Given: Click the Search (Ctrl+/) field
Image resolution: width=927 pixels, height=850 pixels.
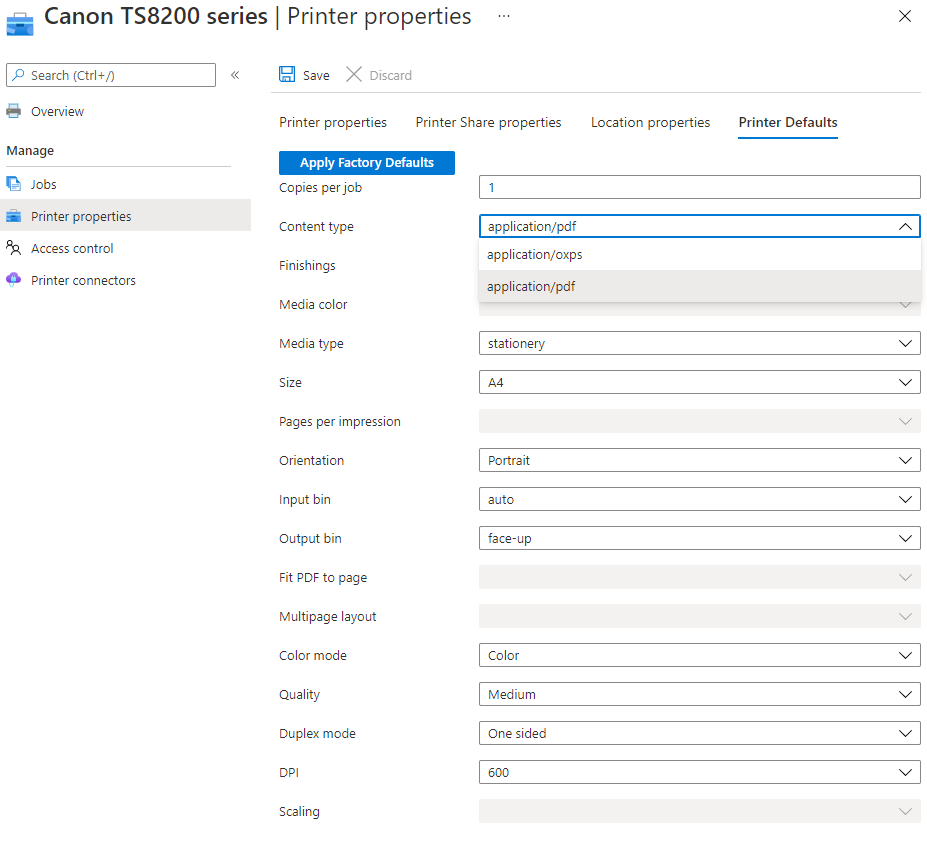Looking at the screenshot, I should pos(111,75).
